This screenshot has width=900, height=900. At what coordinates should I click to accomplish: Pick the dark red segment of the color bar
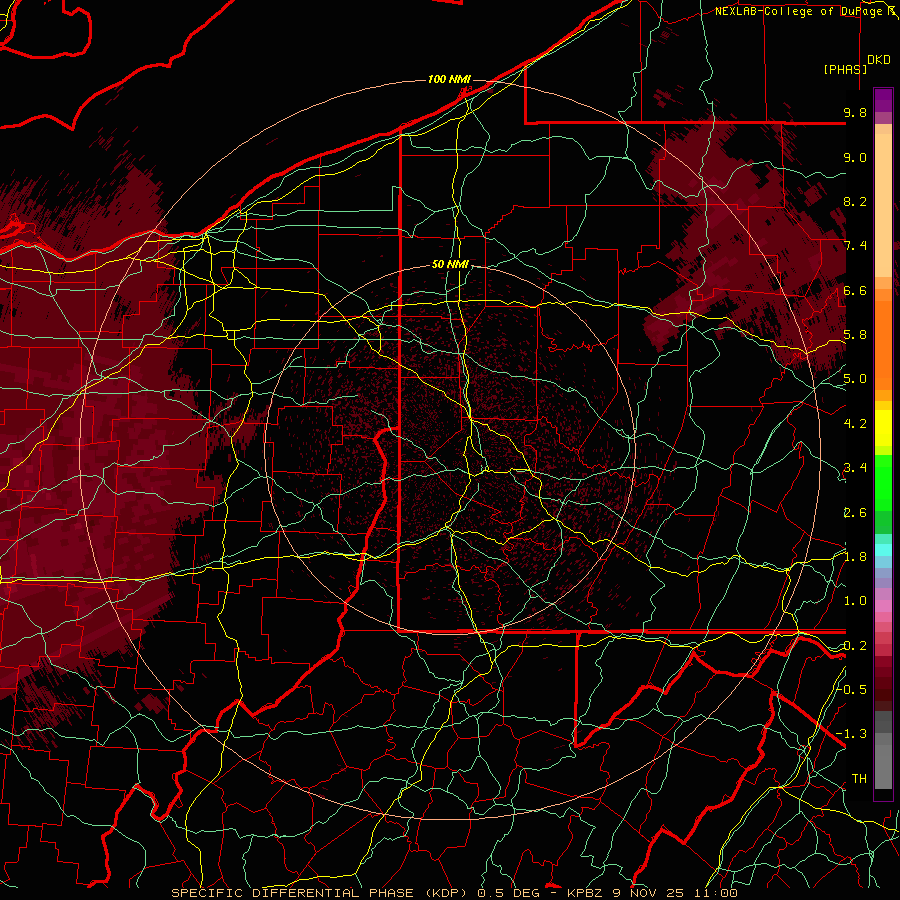[883, 677]
